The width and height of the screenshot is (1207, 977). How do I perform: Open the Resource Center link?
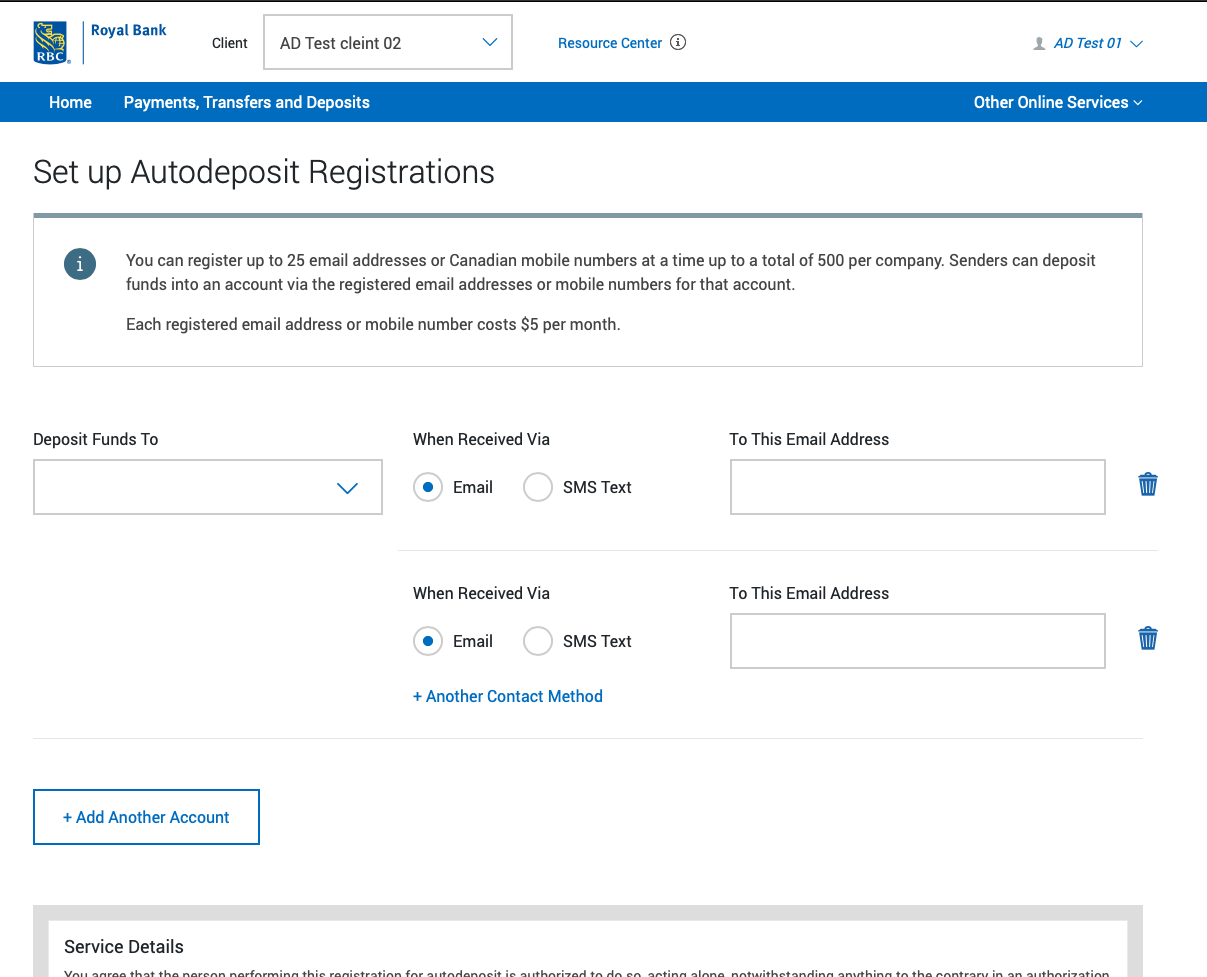pyautogui.click(x=609, y=43)
